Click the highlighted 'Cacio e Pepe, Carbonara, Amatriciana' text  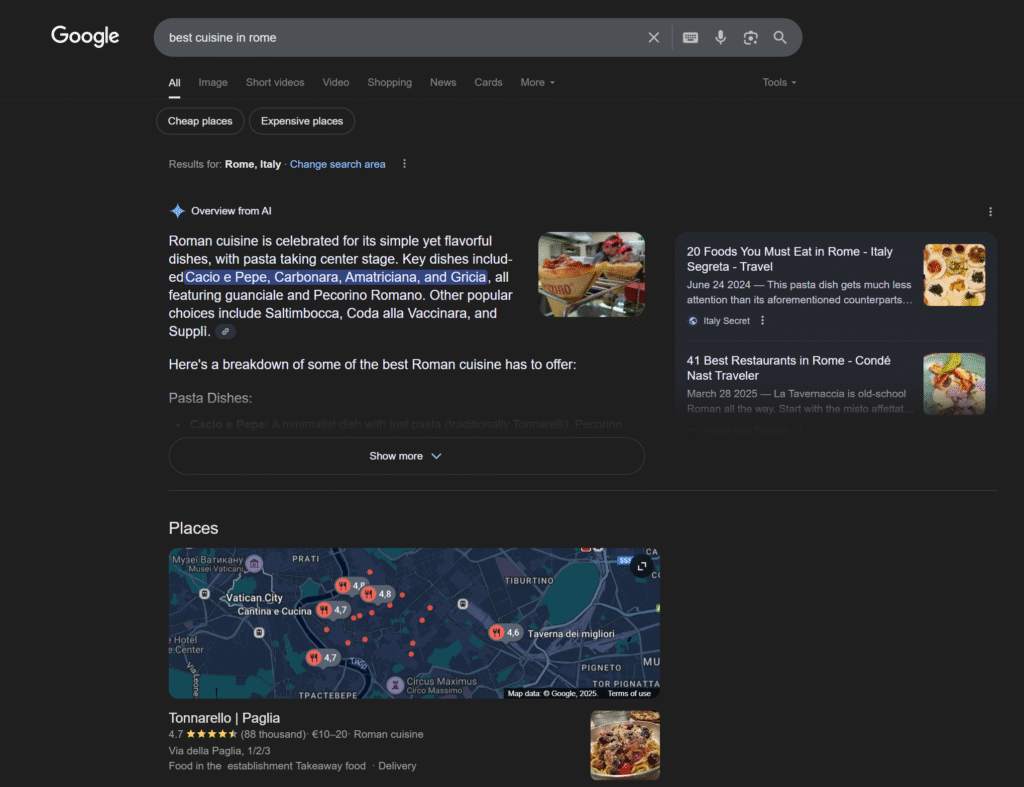pos(336,278)
